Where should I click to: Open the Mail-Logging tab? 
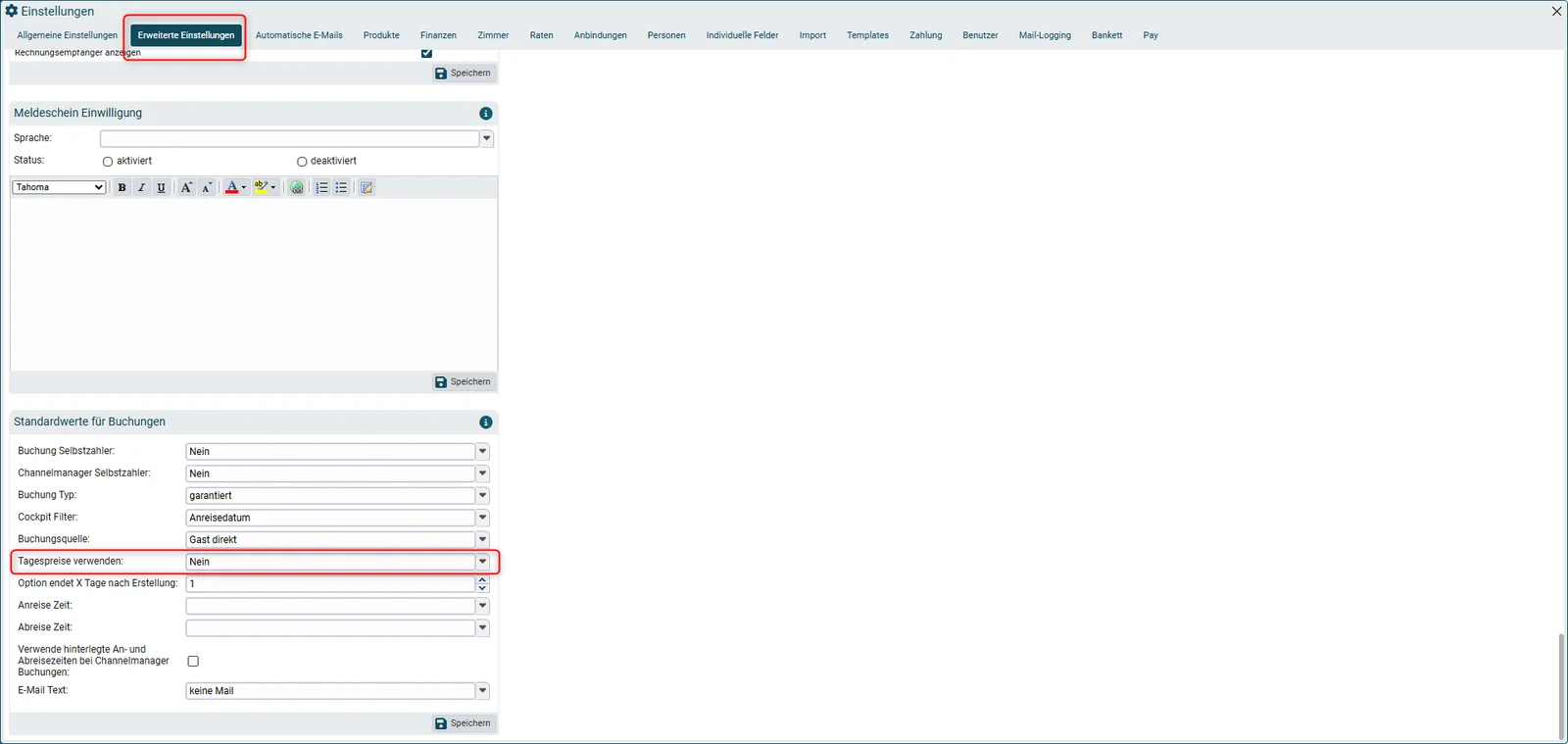[x=1045, y=35]
